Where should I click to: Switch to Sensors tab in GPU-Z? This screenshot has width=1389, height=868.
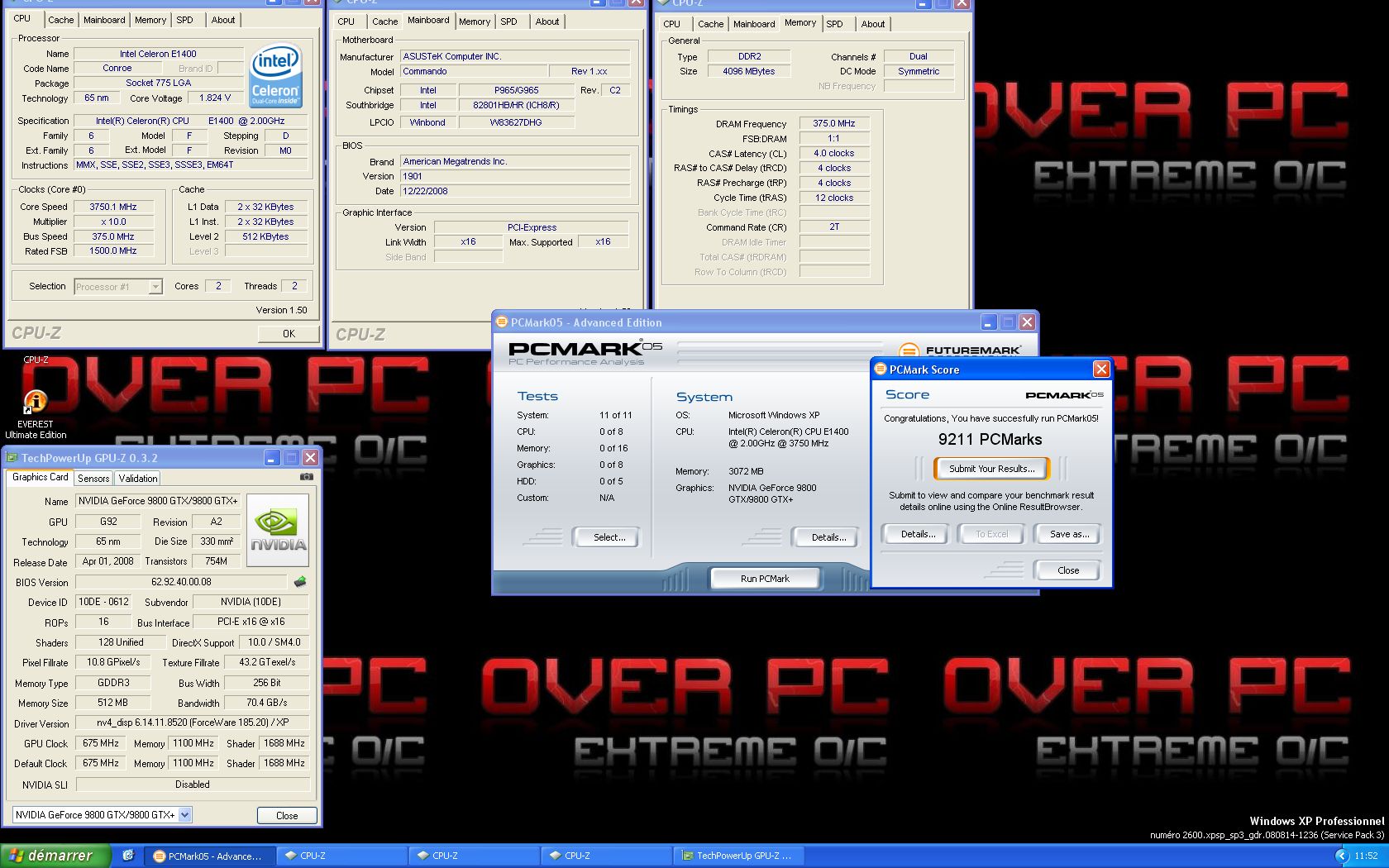pyautogui.click(x=93, y=478)
